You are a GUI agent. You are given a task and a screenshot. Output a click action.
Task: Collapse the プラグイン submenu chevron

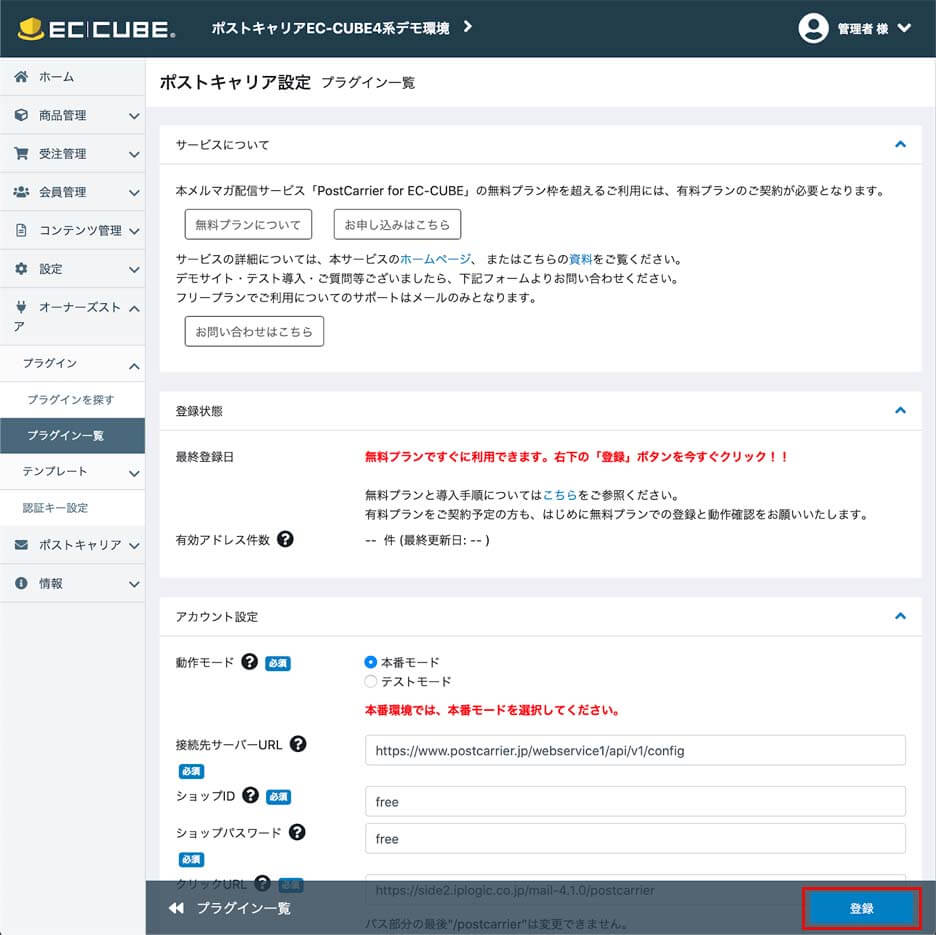click(x=134, y=366)
